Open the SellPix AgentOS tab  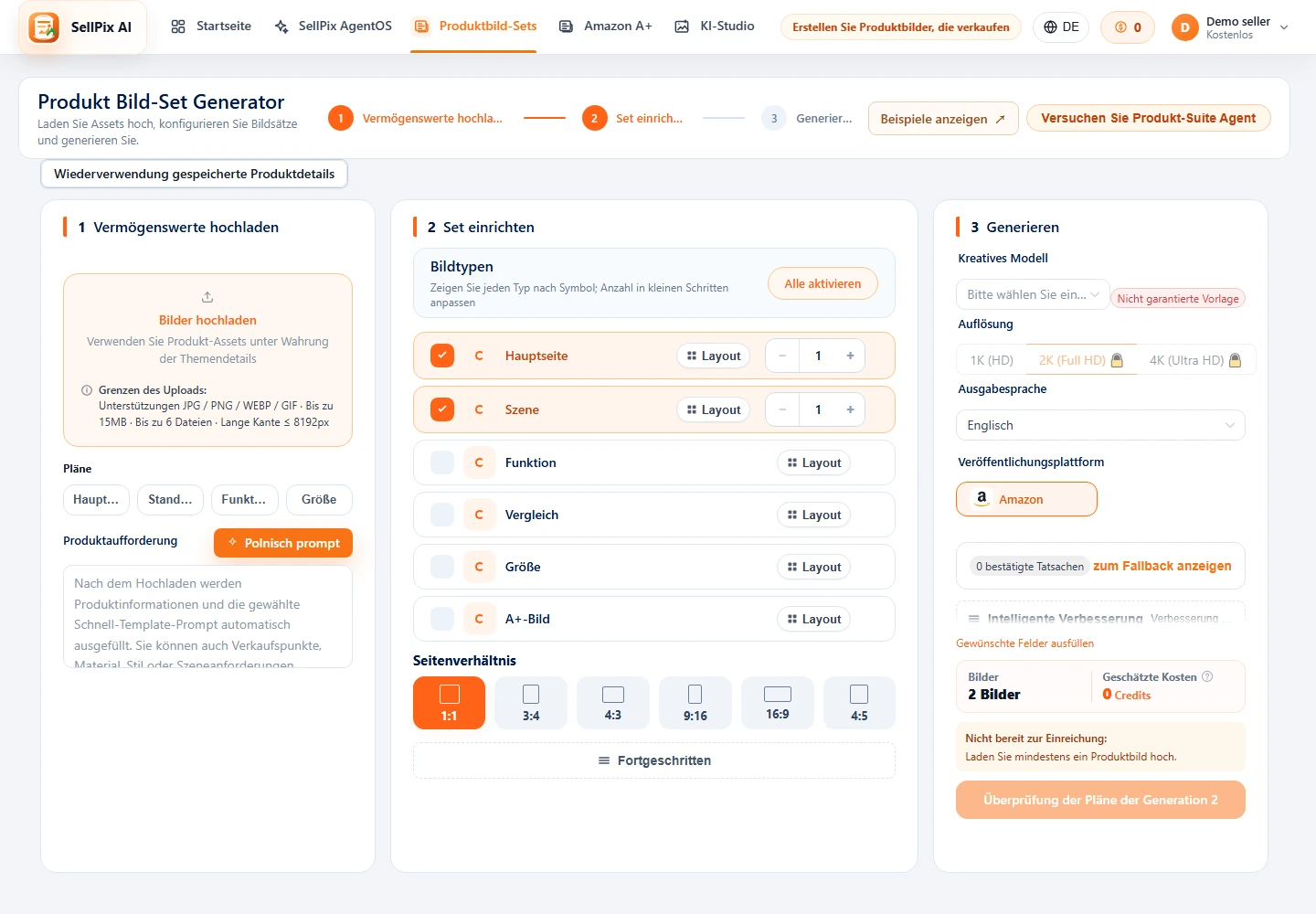click(334, 27)
